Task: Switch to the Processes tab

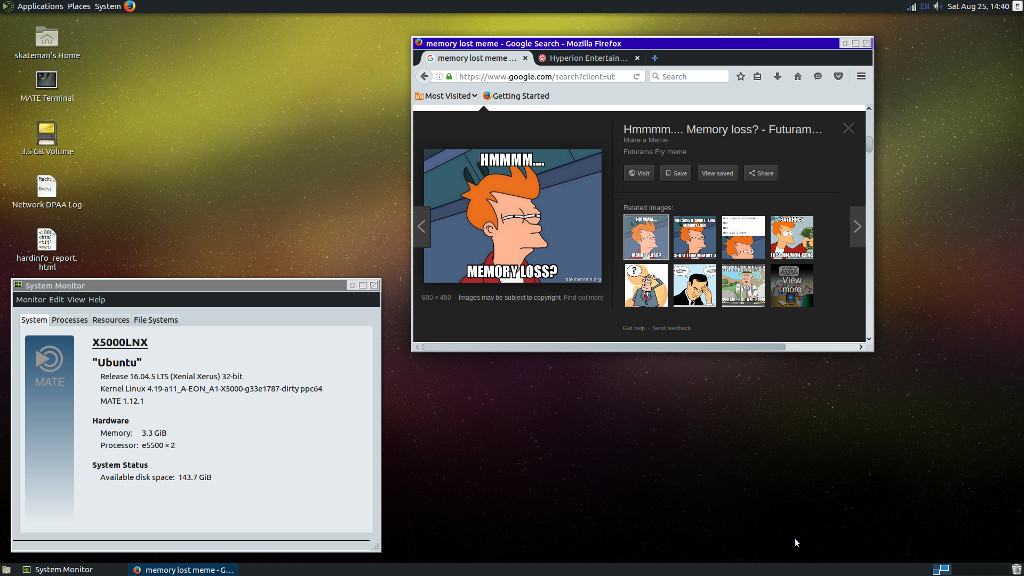Action: [69, 320]
